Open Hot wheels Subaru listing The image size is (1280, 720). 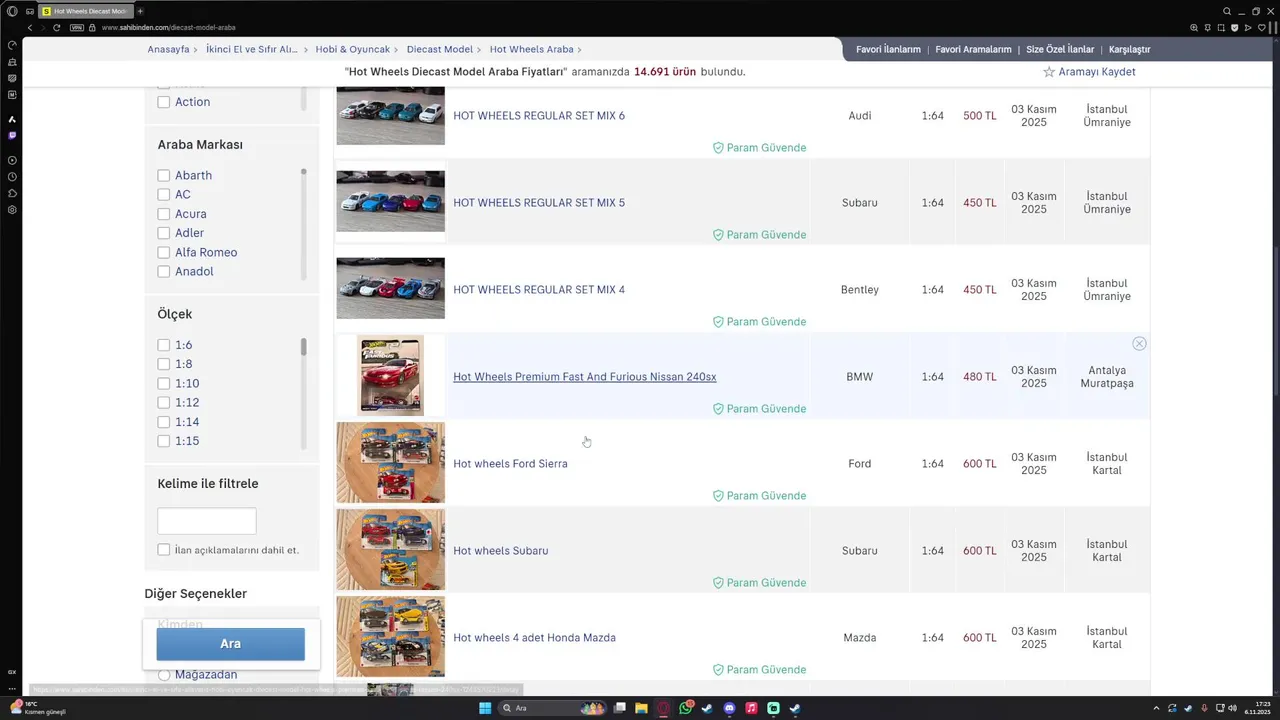coord(501,551)
